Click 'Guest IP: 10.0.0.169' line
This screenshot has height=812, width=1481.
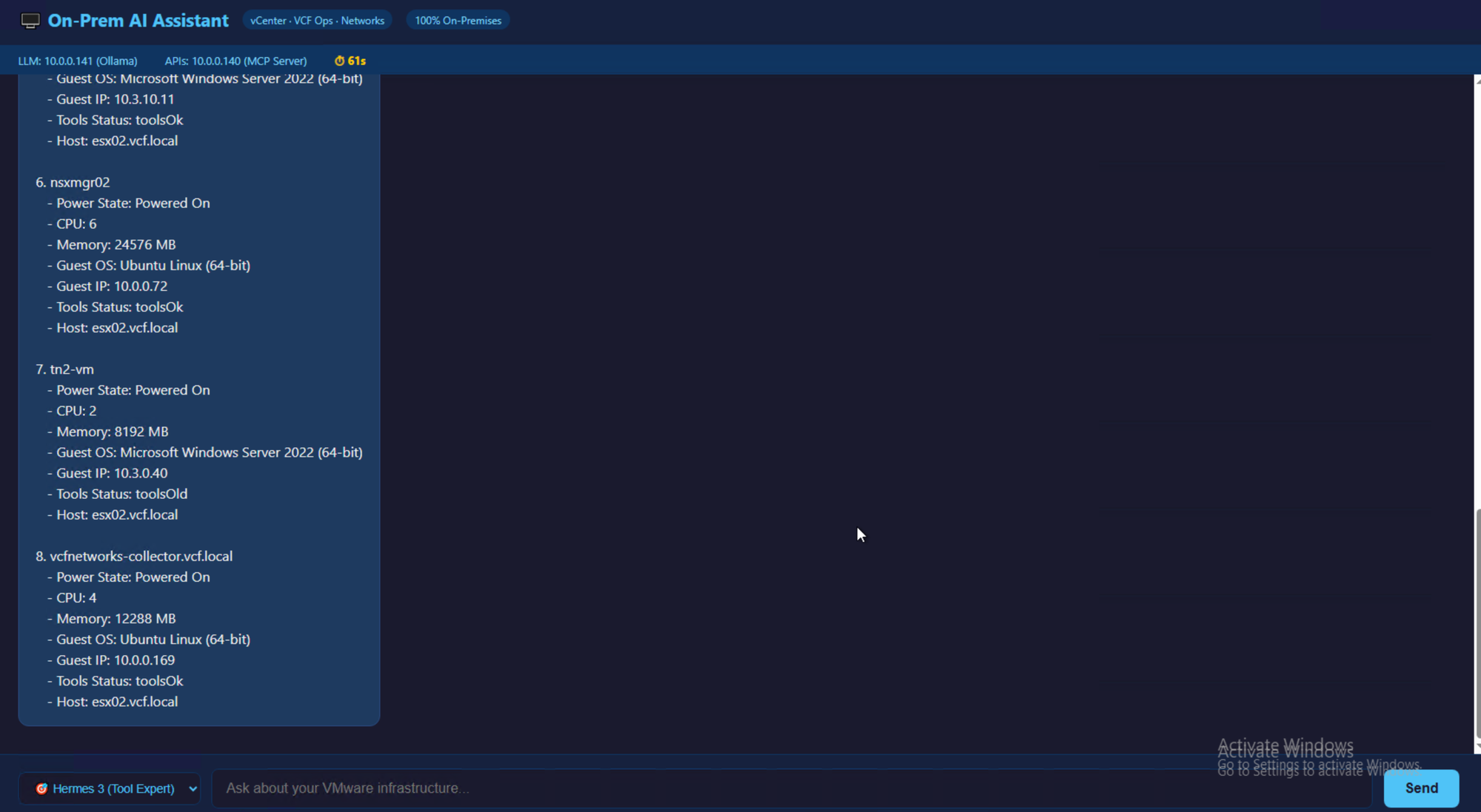(111, 660)
